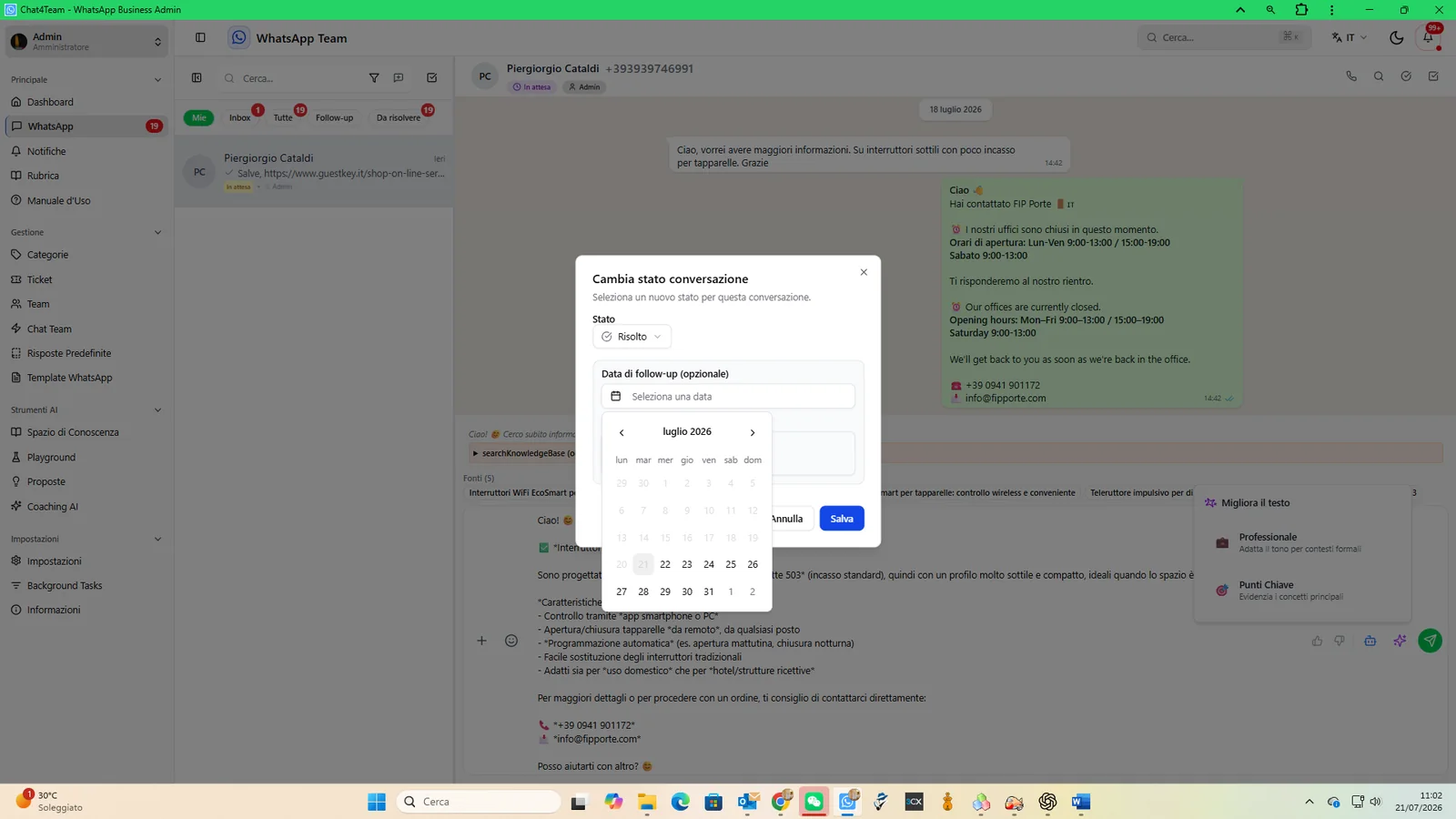Image resolution: width=1456 pixels, height=819 pixels.
Task: Click the In attesa status badge
Action: [x=531, y=87]
